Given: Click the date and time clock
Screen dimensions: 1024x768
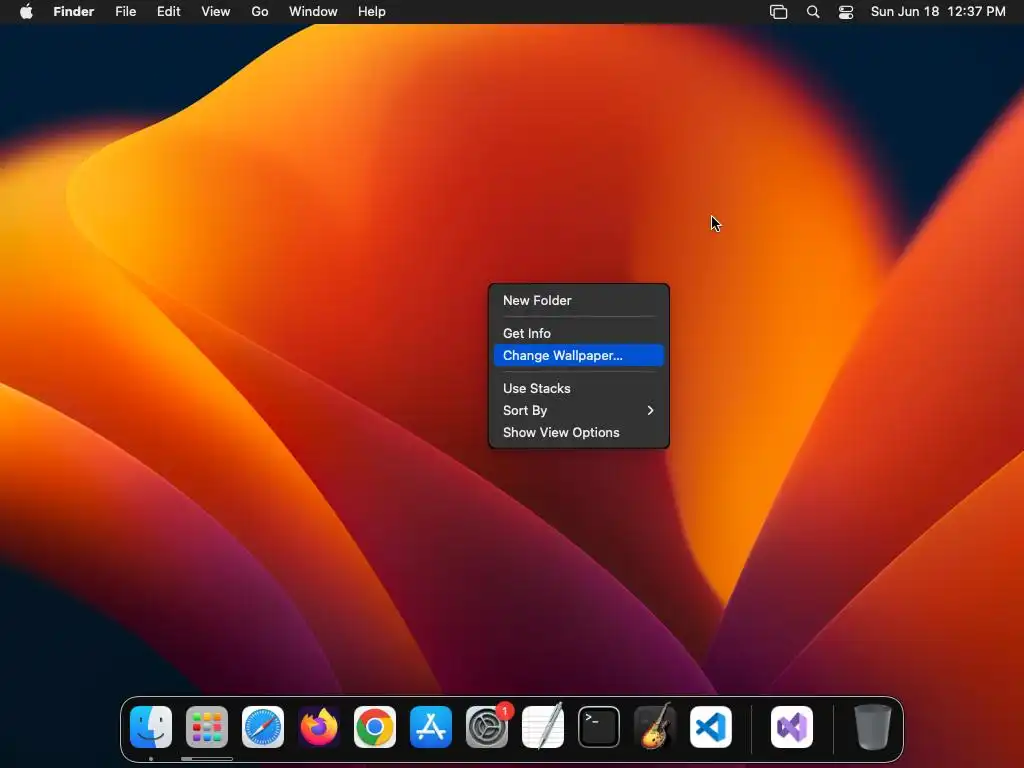Looking at the screenshot, I should click(938, 12).
